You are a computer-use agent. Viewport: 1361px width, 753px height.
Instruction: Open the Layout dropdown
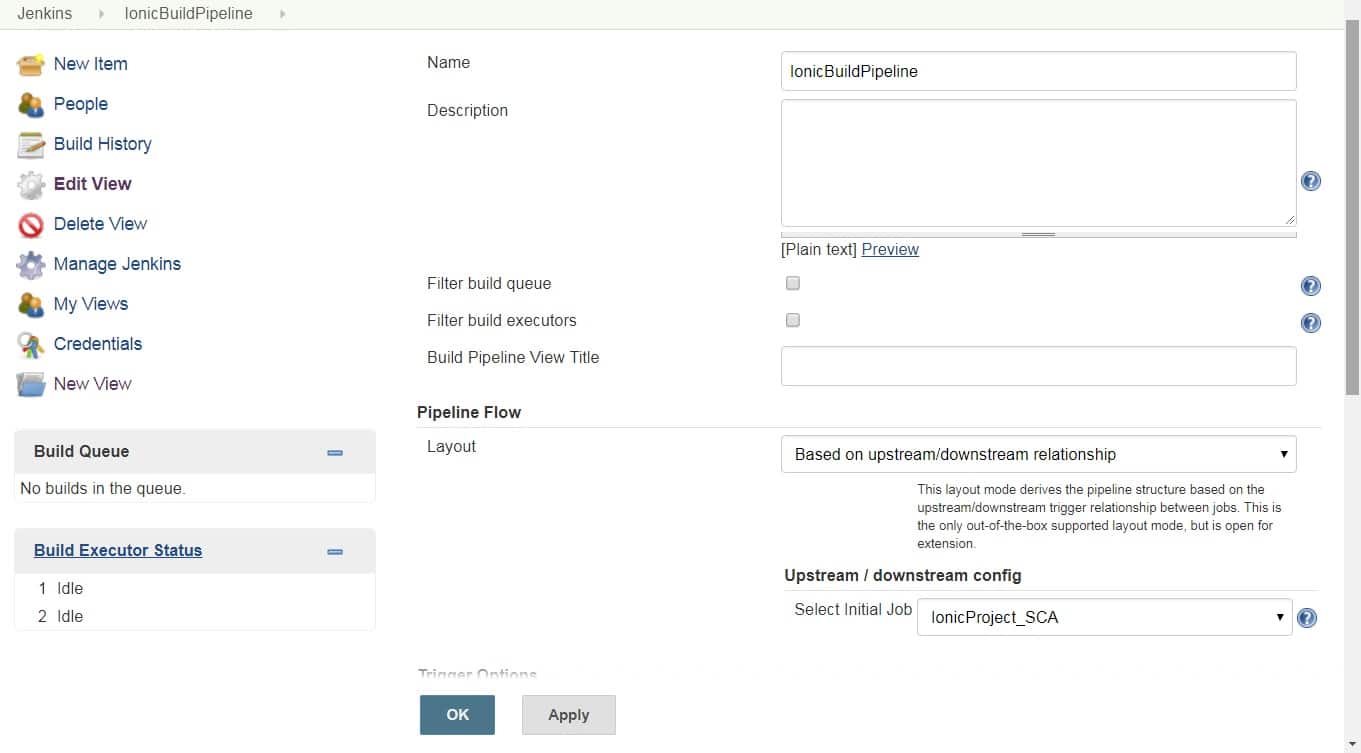[x=1038, y=454]
